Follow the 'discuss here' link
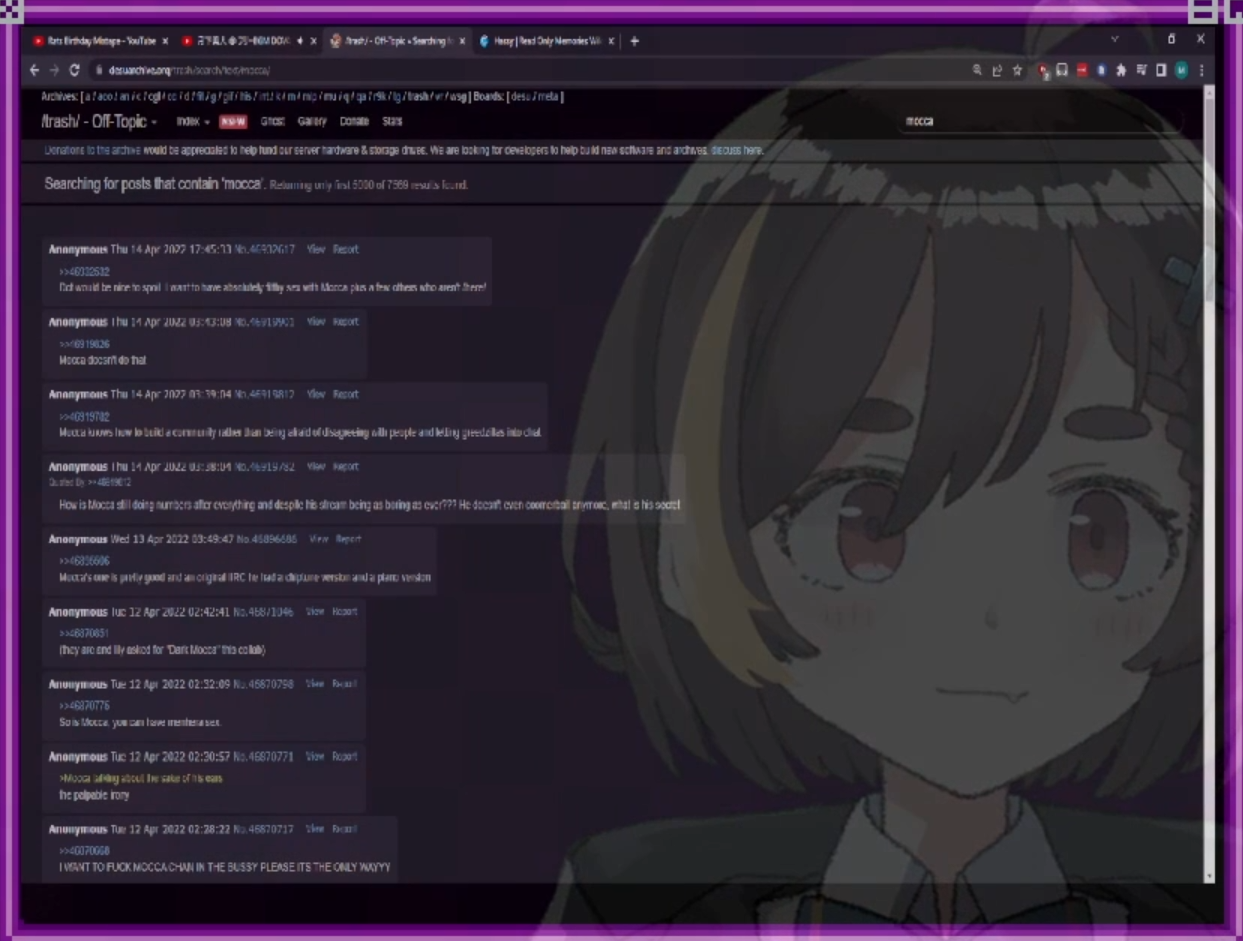Viewport: 1243px width, 941px height. point(738,150)
